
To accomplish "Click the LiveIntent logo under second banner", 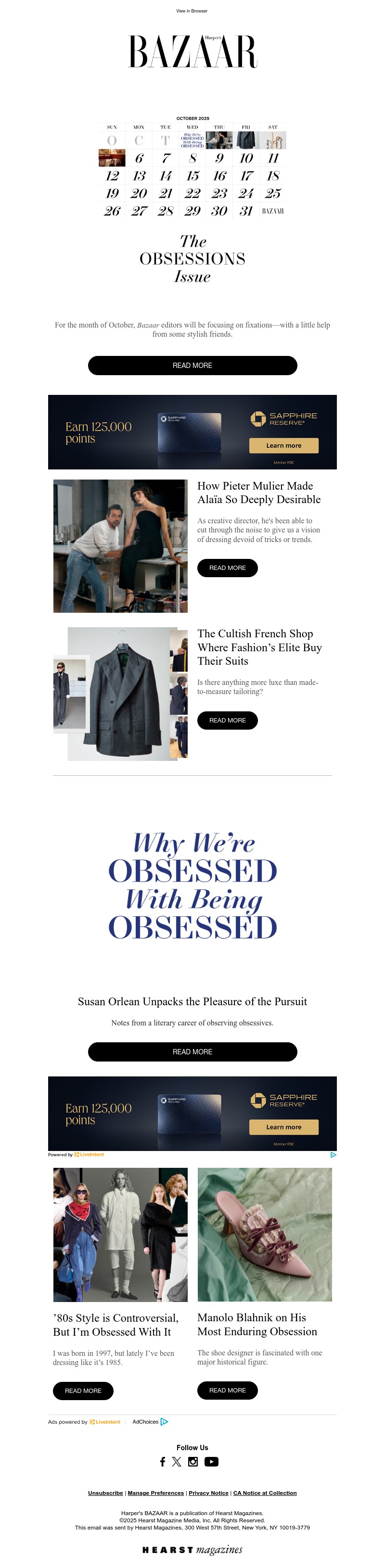I will click(89, 1154).
